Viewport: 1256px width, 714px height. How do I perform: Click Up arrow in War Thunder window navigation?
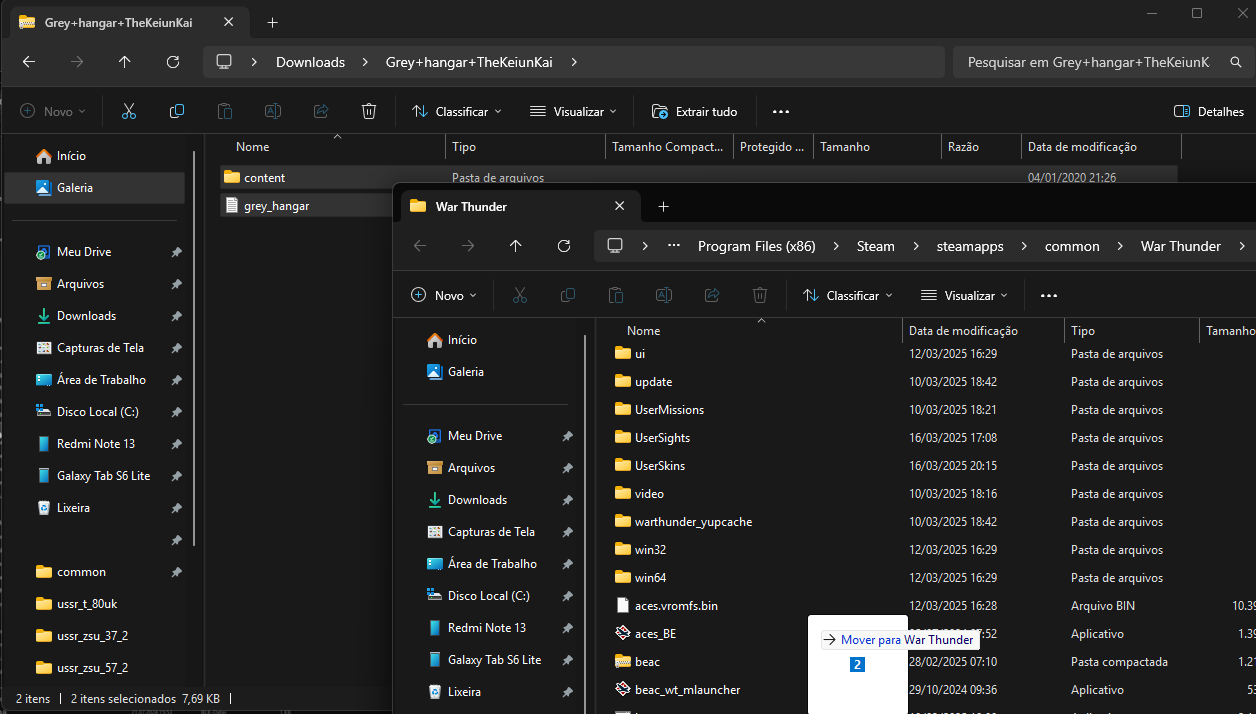(516, 246)
